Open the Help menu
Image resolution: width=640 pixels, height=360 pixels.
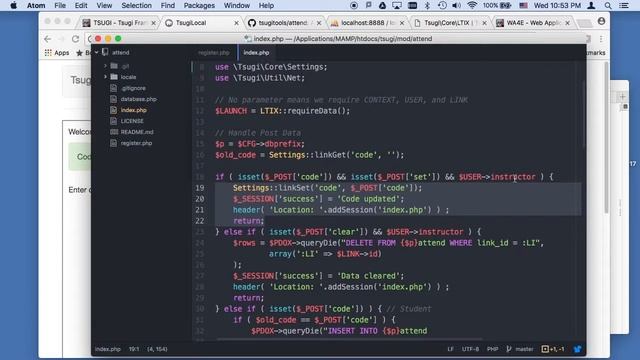(266, 5)
